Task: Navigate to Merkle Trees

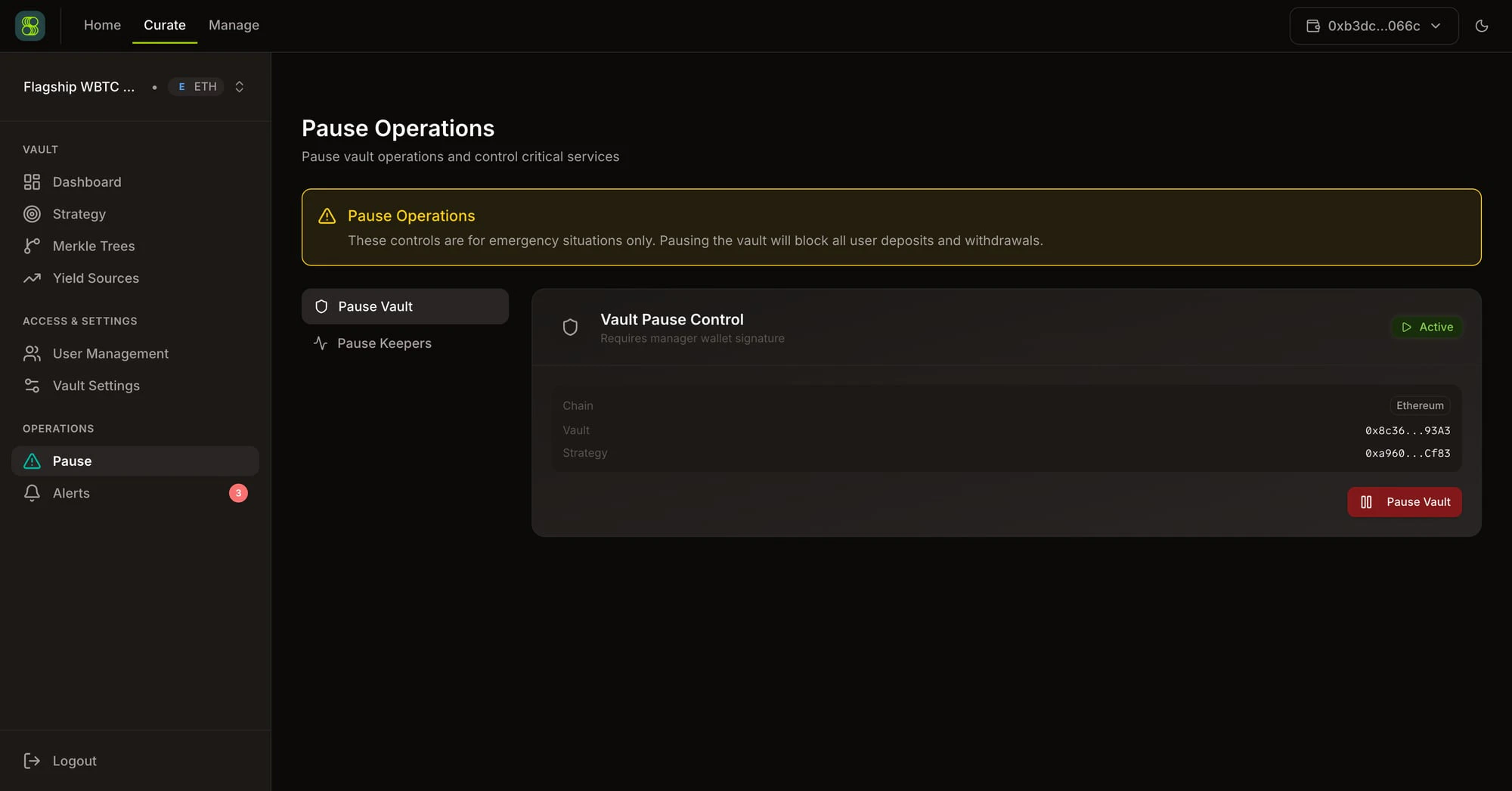Action: point(135,246)
